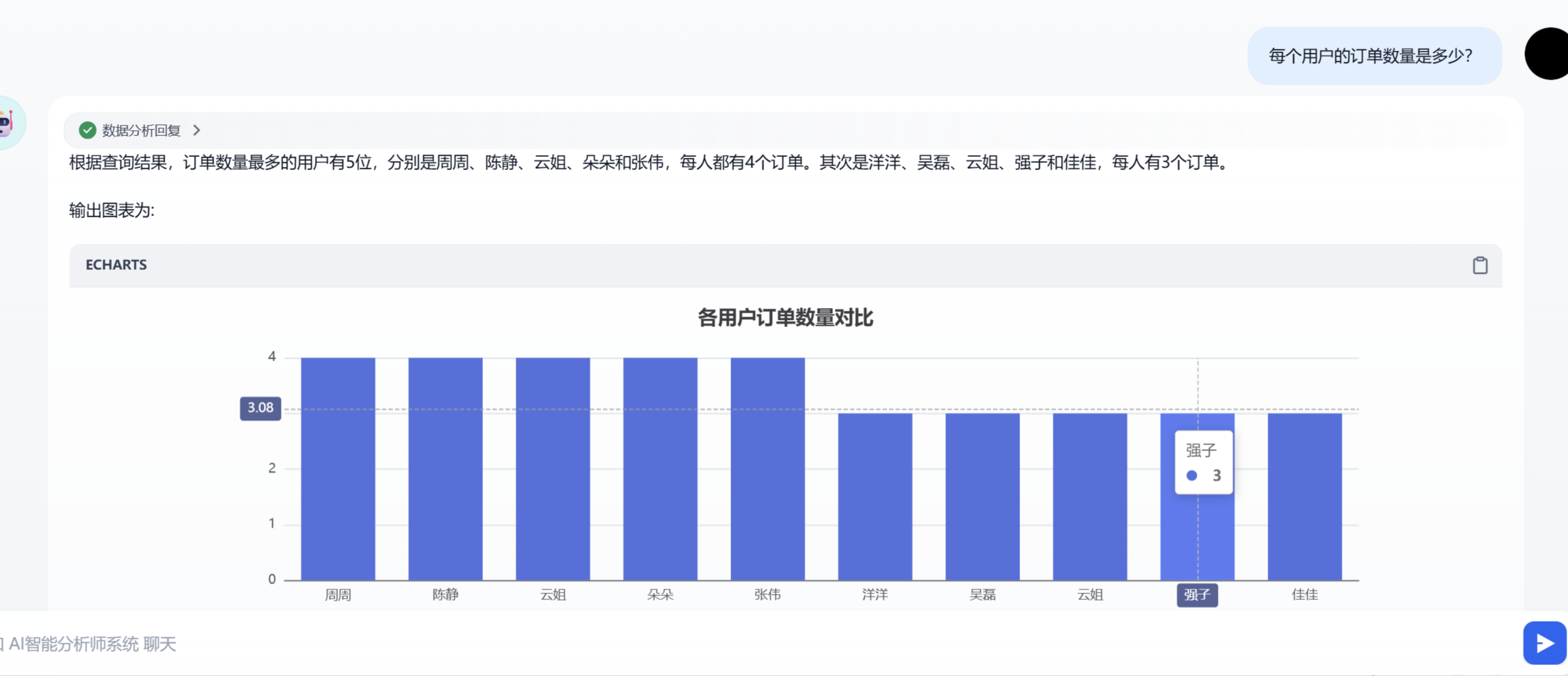The height and width of the screenshot is (676, 1568).
Task: Select the 朵朵 bar in the chart
Action: tap(661, 469)
